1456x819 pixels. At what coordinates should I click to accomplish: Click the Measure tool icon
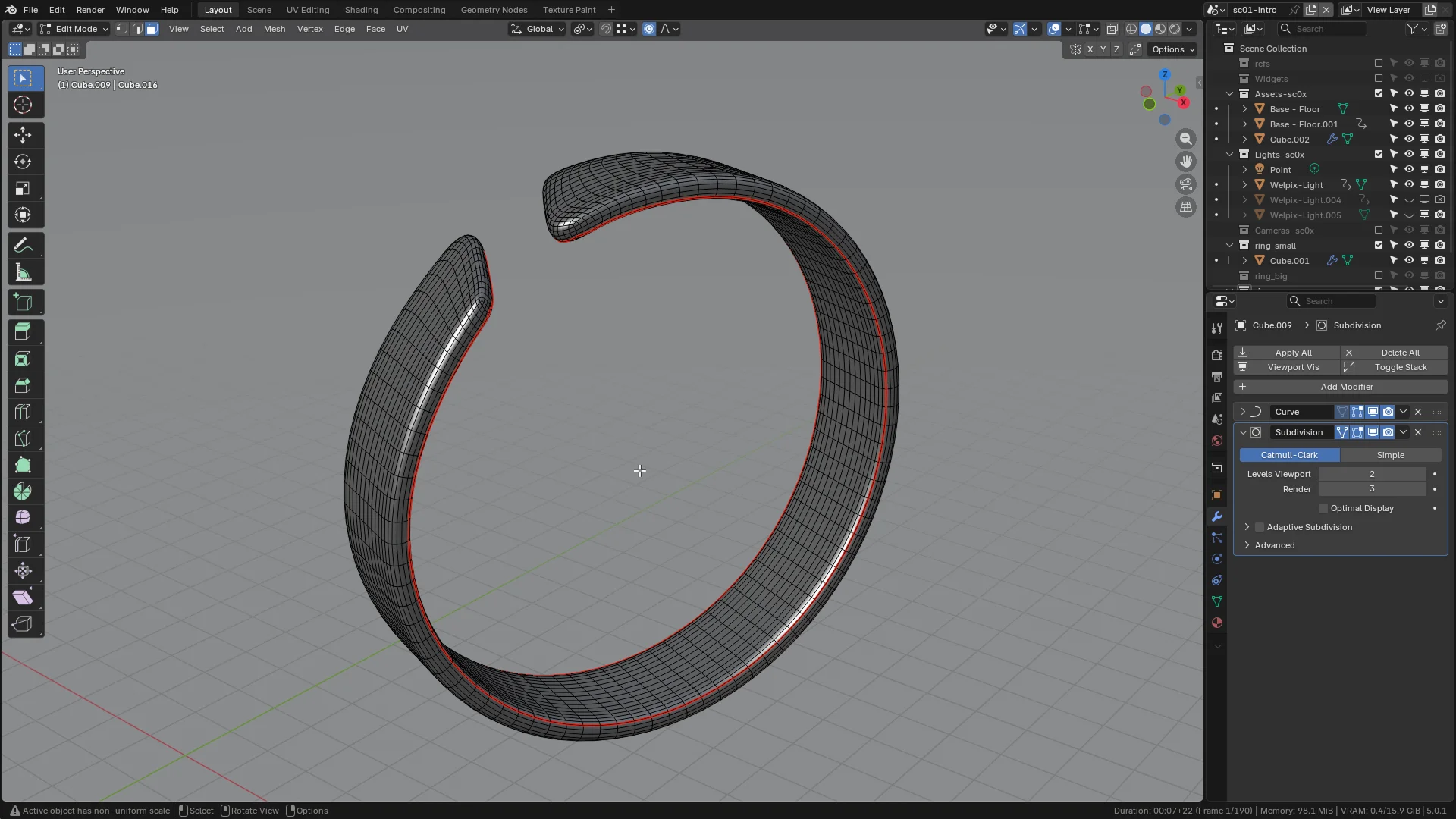tap(23, 272)
